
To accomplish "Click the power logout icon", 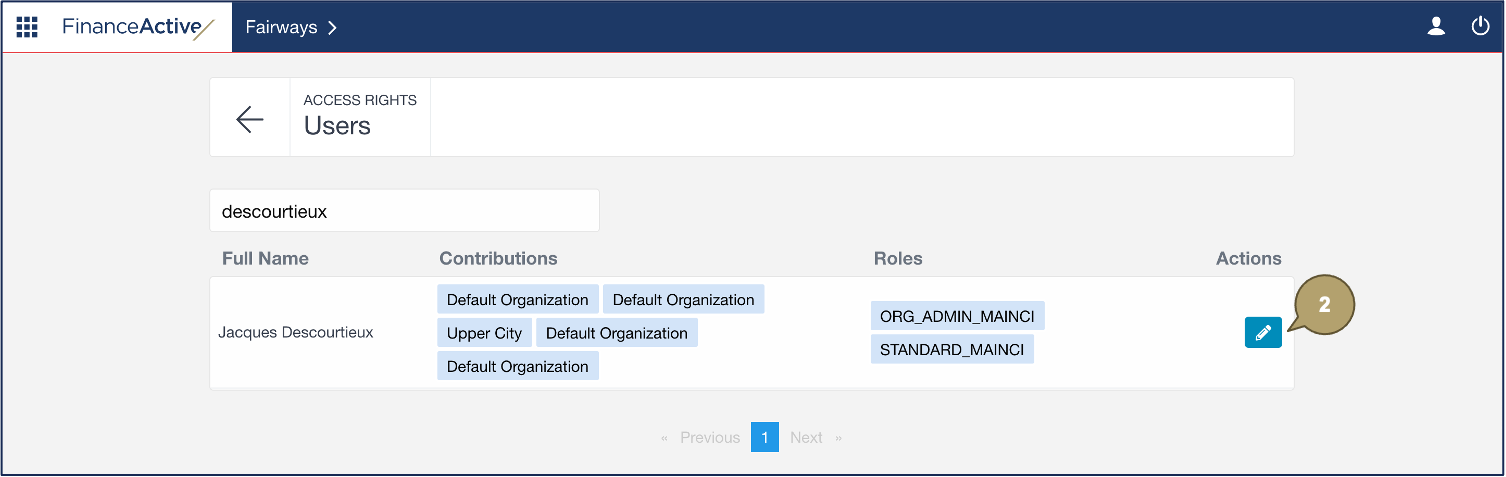I will coord(1480,27).
